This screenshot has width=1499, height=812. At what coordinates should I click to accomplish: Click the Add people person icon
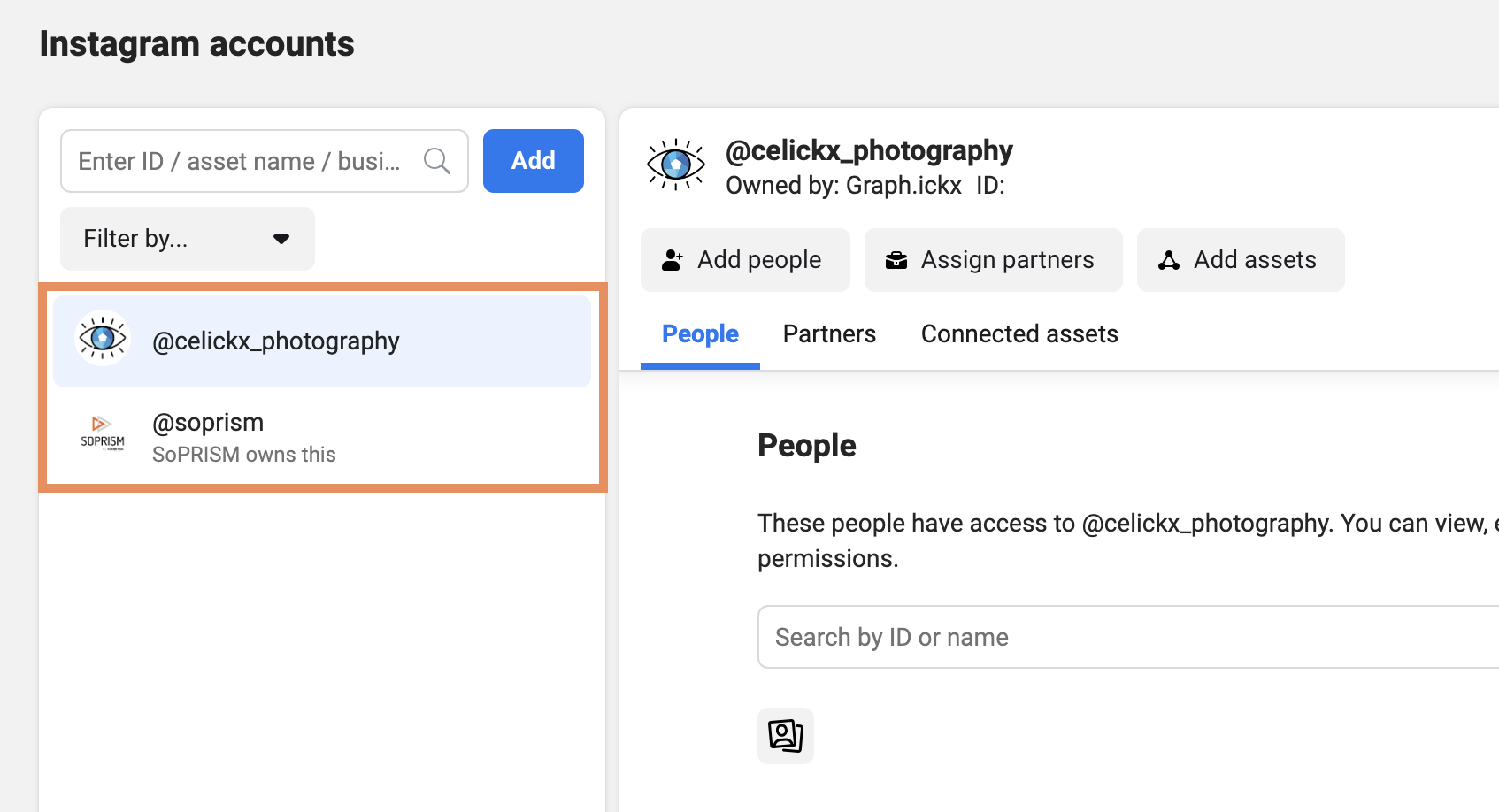click(x=673, y=260)
